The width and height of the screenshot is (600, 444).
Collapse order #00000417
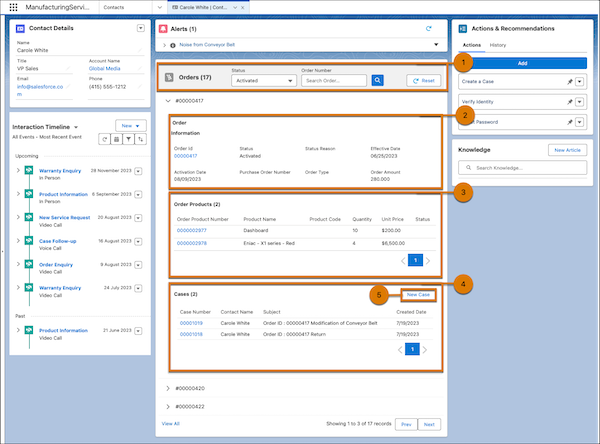pos(168,101)
